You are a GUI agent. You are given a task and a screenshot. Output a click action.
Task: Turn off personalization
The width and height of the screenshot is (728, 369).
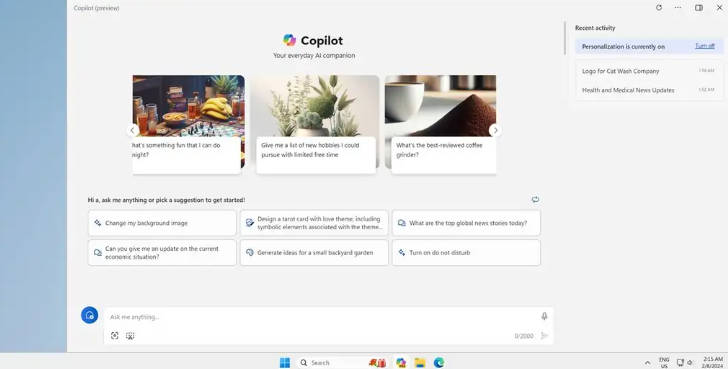(705, 46)
